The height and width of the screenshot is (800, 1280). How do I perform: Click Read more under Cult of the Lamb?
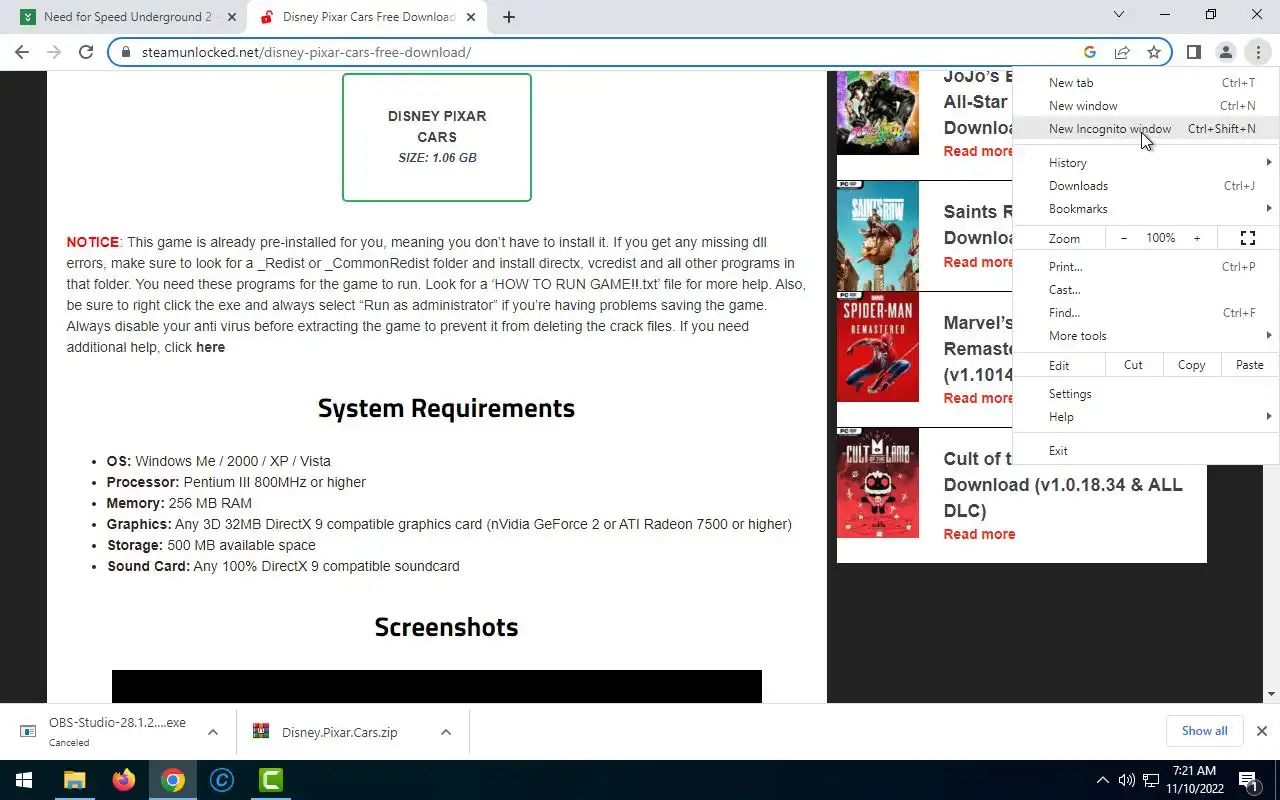point(979,534)
